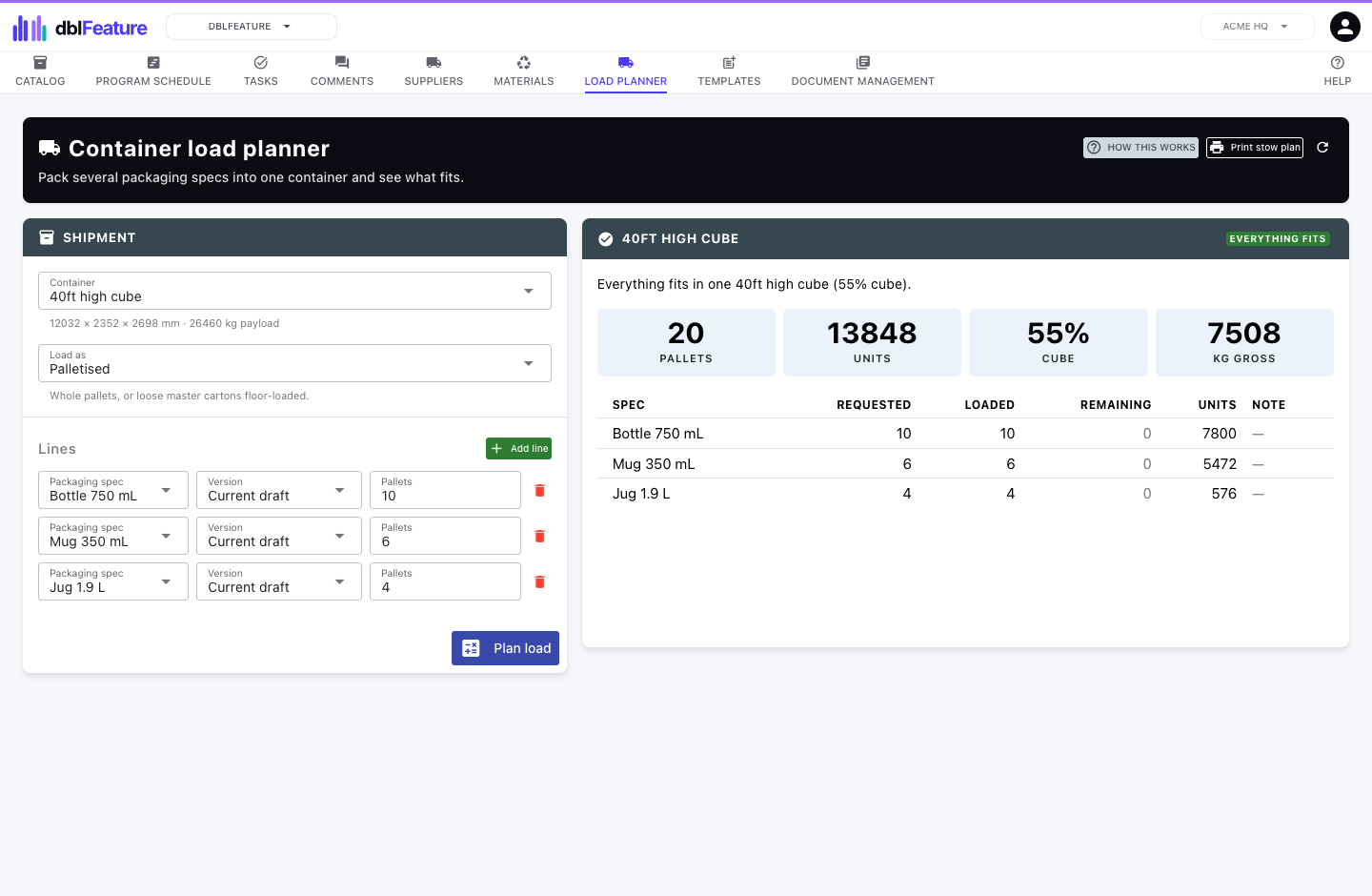Open the Materials tab
The height and width of the screenshot is (896, 1372).
524,71
